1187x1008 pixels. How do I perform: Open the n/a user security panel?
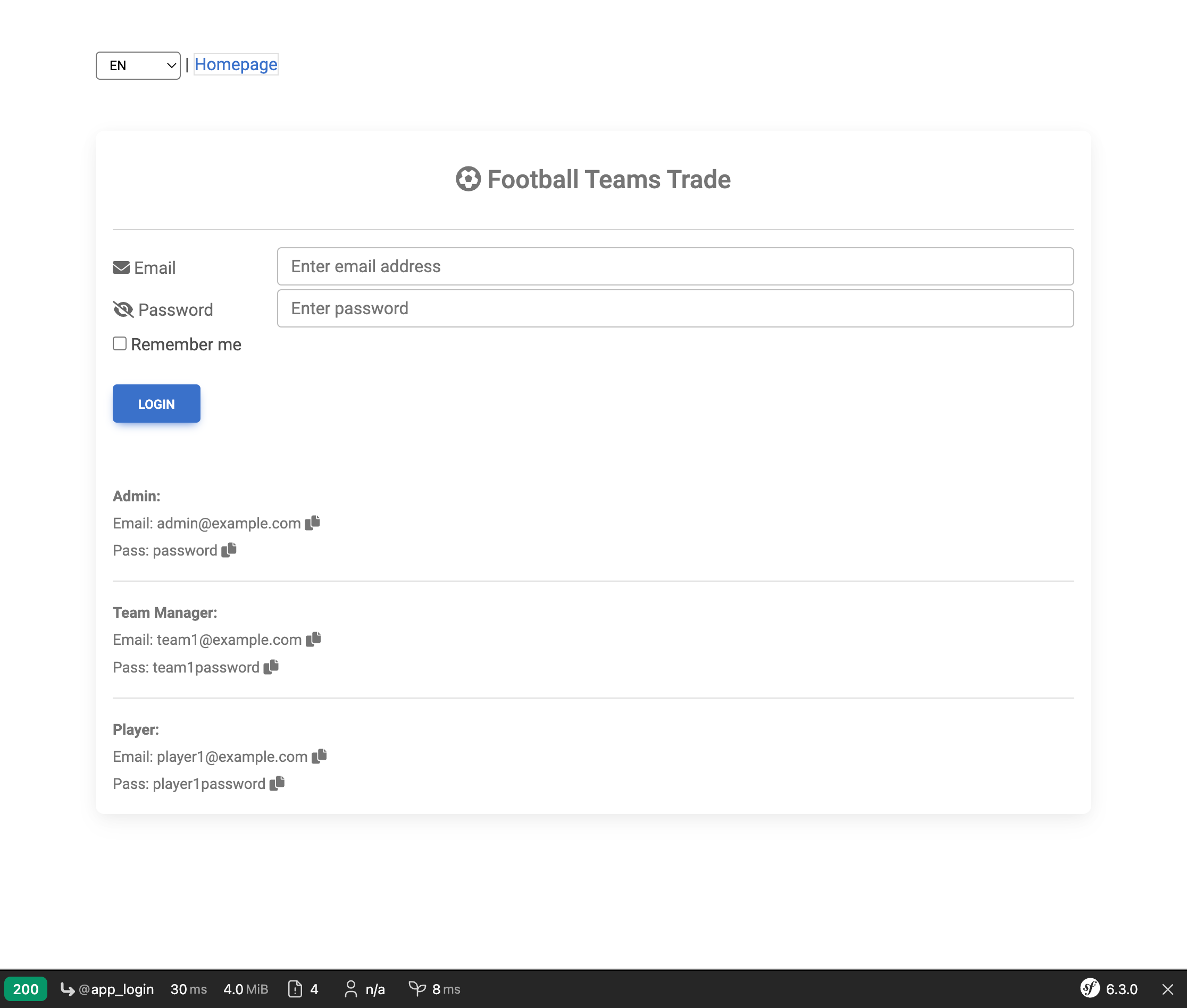point(365,989)
